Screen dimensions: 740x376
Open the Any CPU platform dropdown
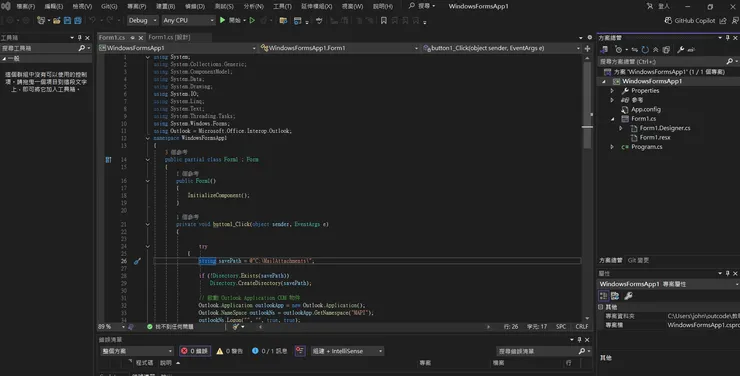click(x=188, y=20)
